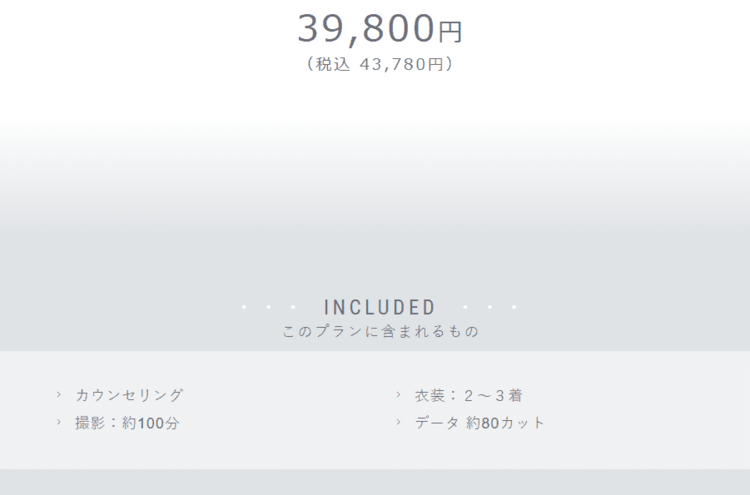
Task: Click the INCLUDED section heading
Action: coord(379,308)
